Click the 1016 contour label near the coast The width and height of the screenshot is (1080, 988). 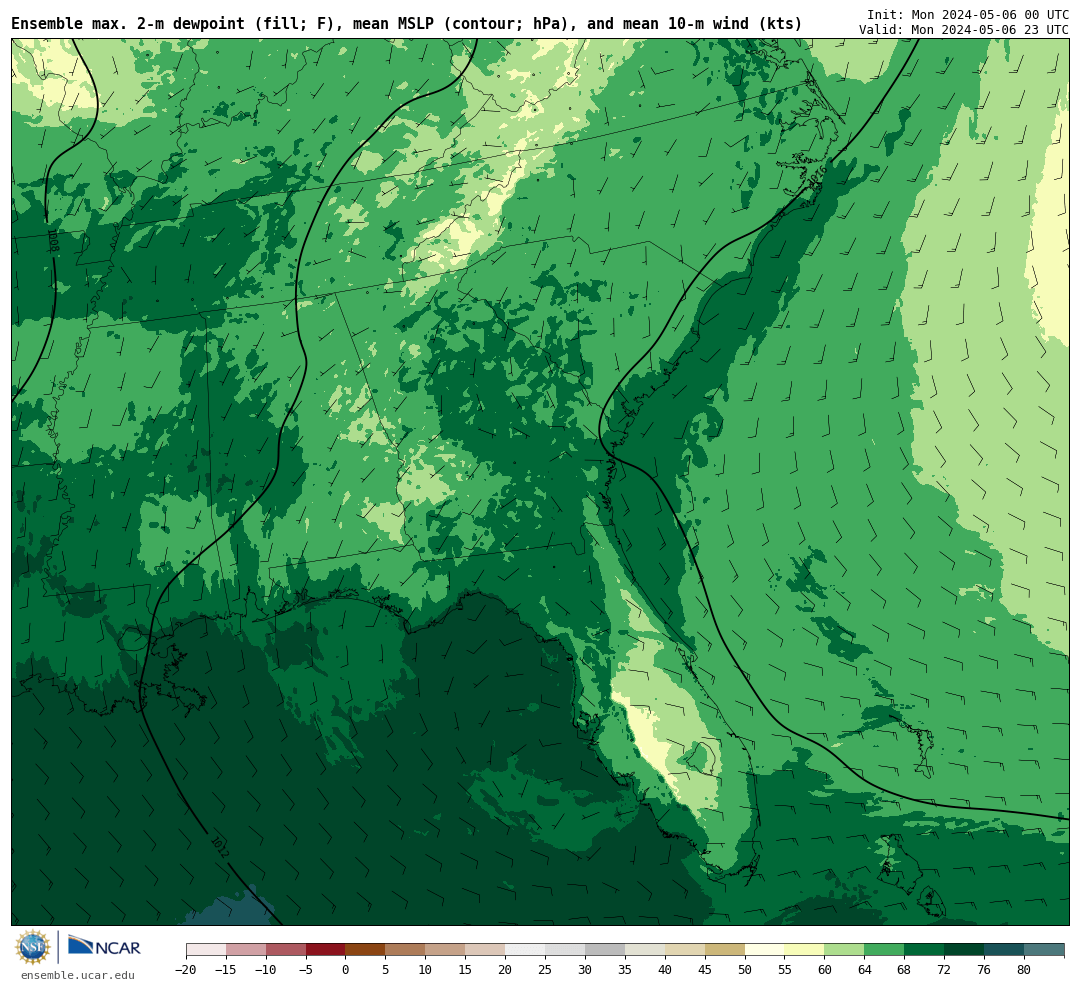[x=817, y=176]
